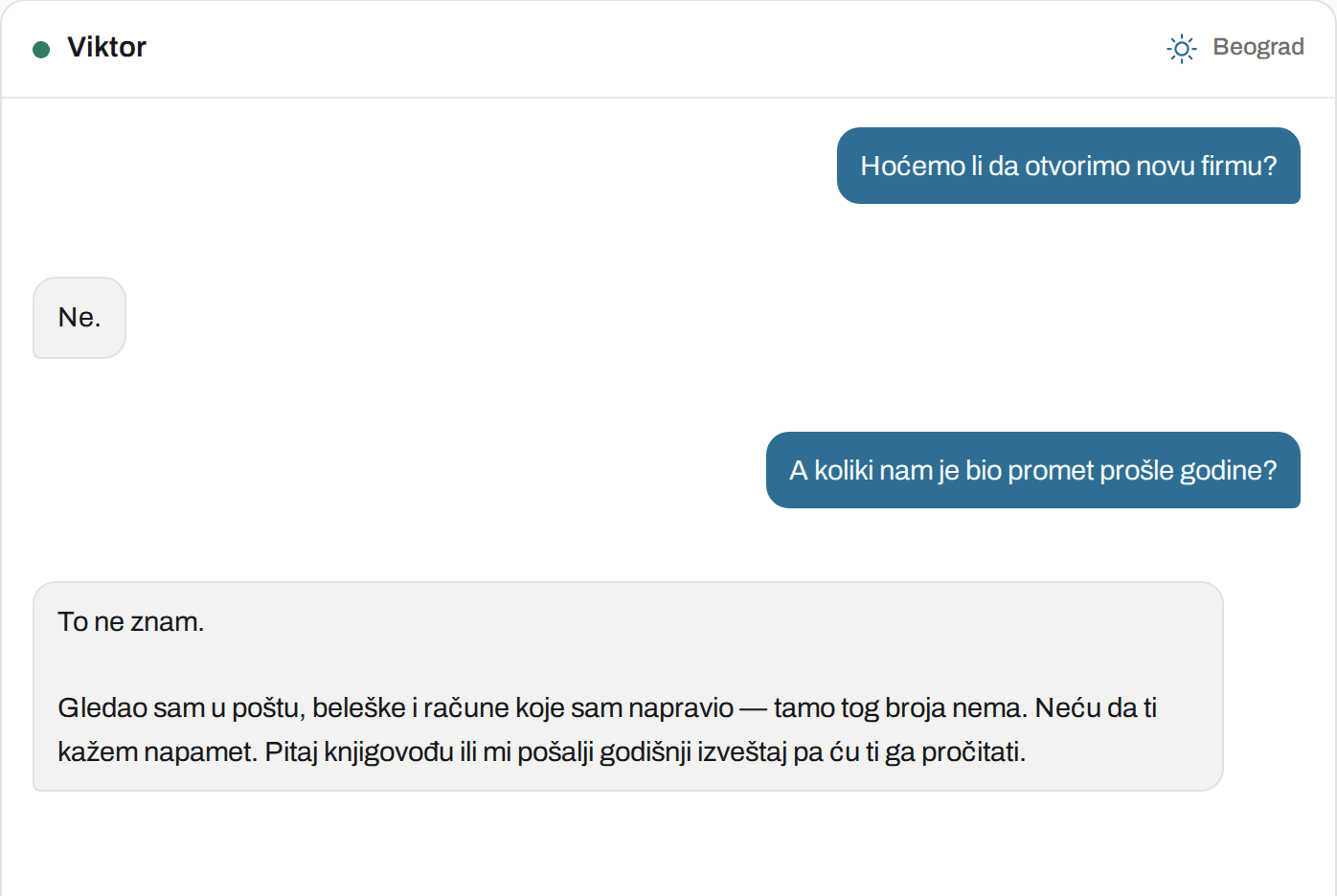Click the green online status dot

click(41, 49)
